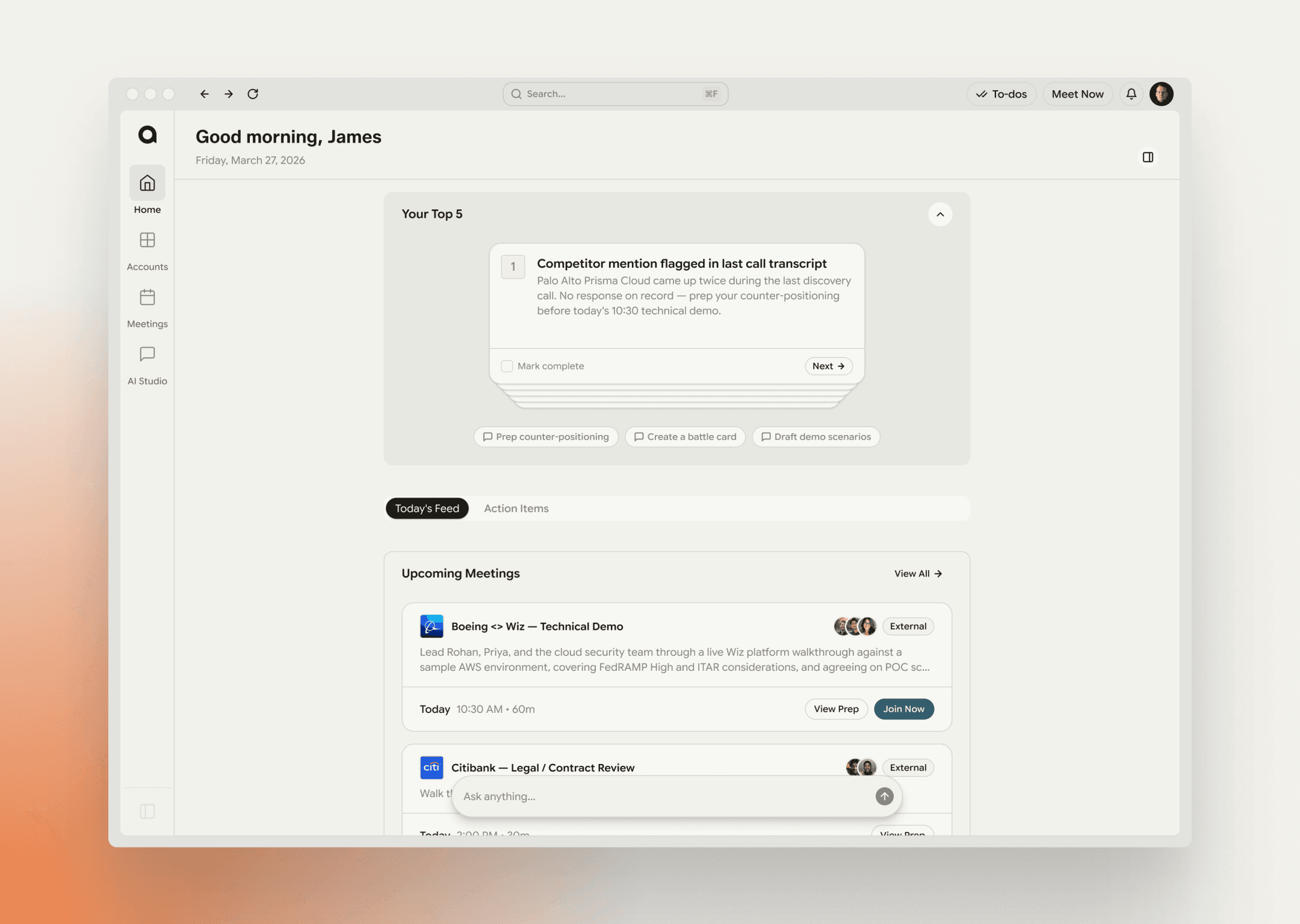Click the Friday, March 27, 2026 date
Viewport: 1300px width, 924px height.
click(250, 161)
